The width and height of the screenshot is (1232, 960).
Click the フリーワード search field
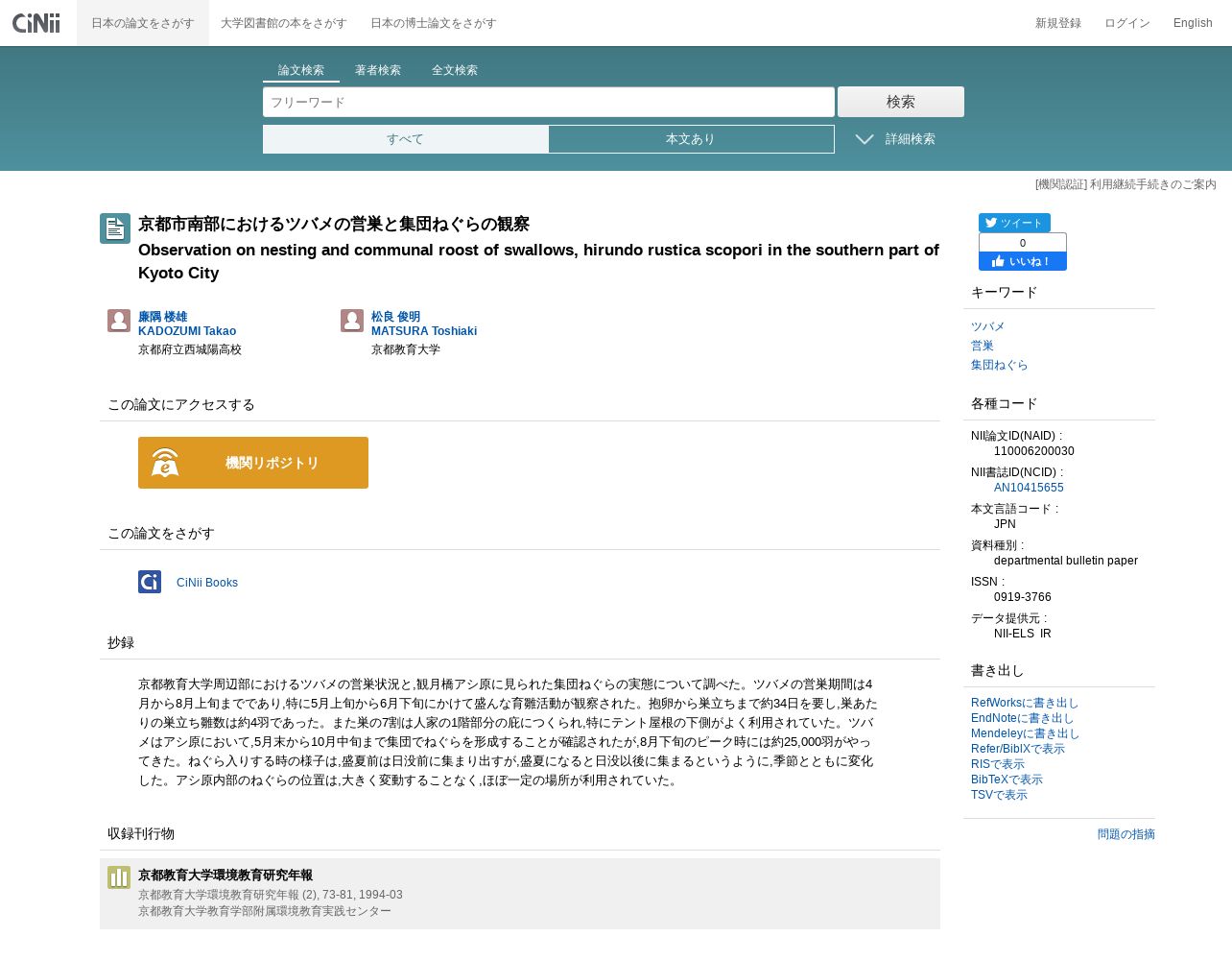(549, 102)
